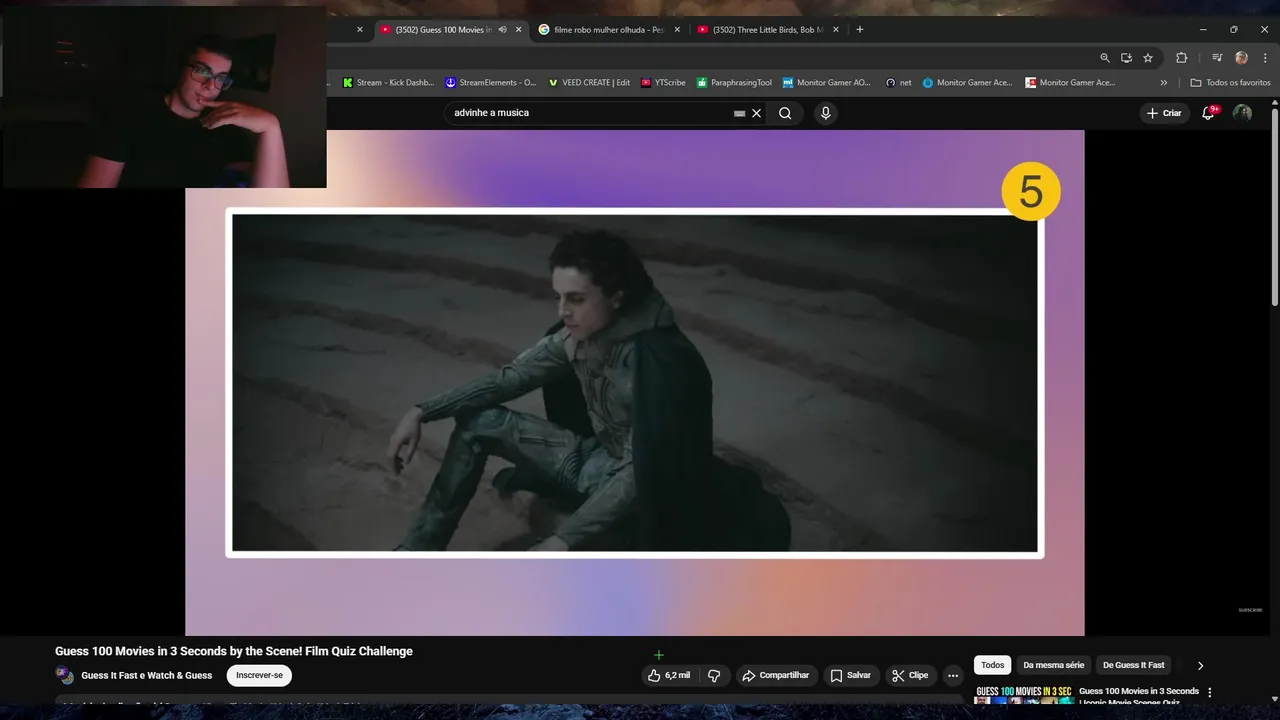Switch to Three Little Birds tab
Image resolution: width=1280 pixels, height=720 pixels.
766,30
